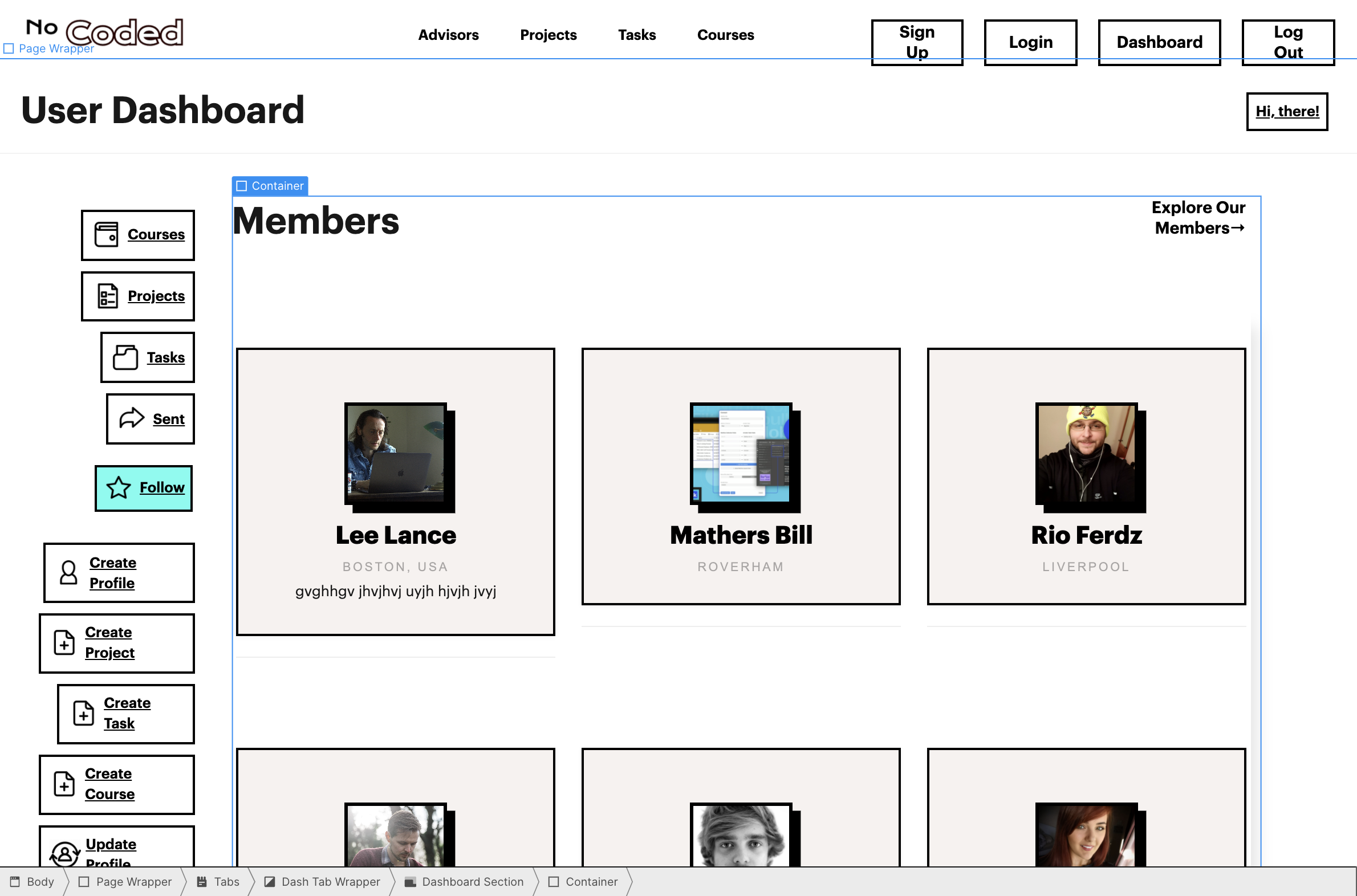Click the Tabs save icon in breadcrumb
The height and width of the screenshot is (896, 1357).
coord(202,881)
